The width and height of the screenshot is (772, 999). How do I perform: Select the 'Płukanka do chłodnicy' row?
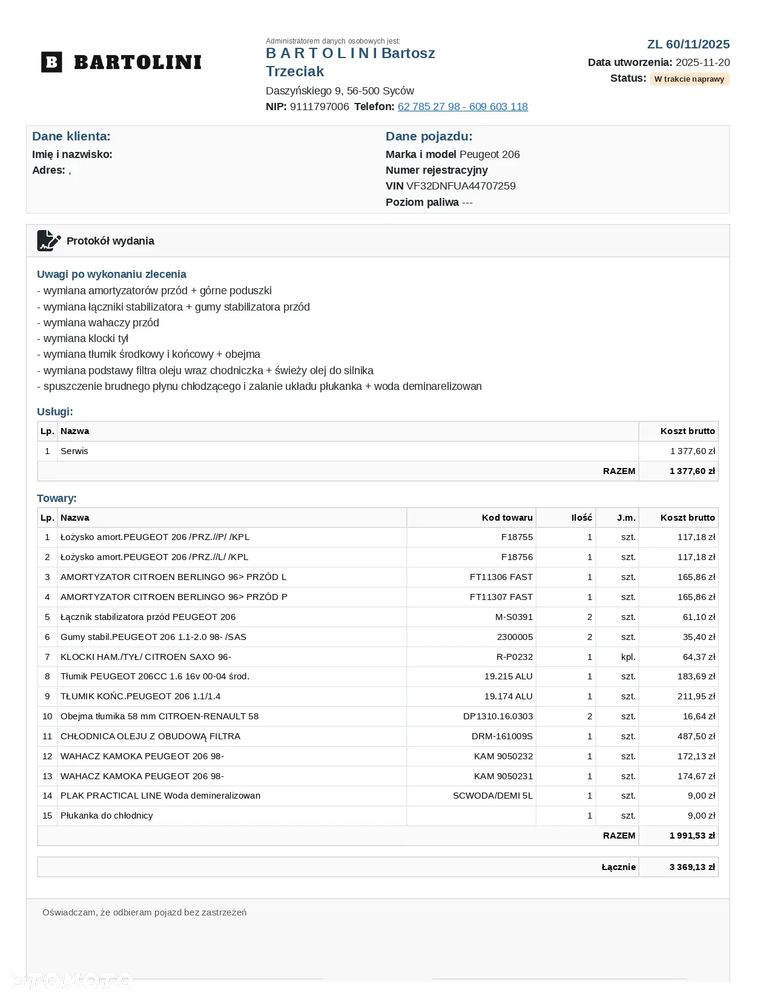point(378,816)
